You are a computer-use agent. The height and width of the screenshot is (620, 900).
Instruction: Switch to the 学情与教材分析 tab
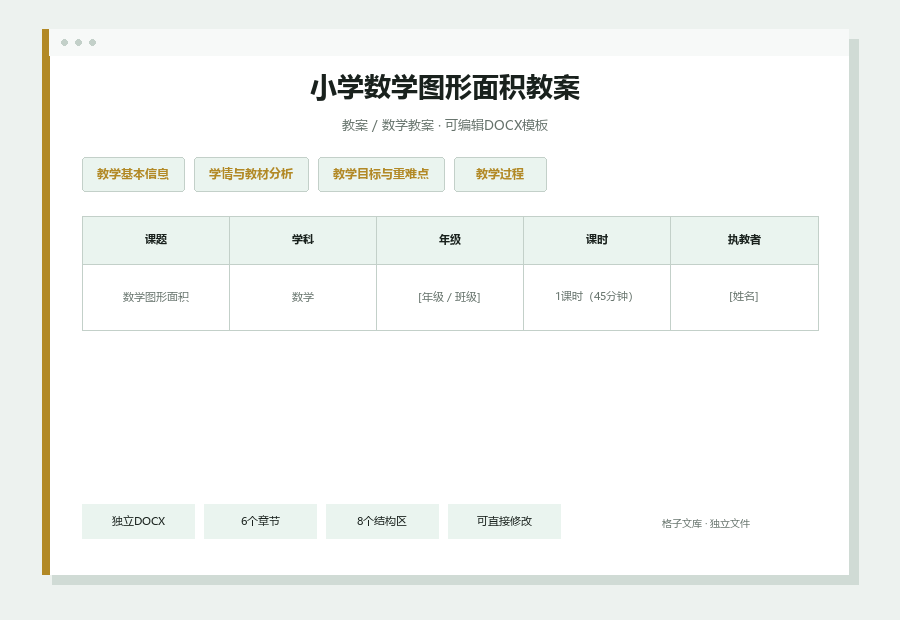pyautogui.click(x=251, y=174)
